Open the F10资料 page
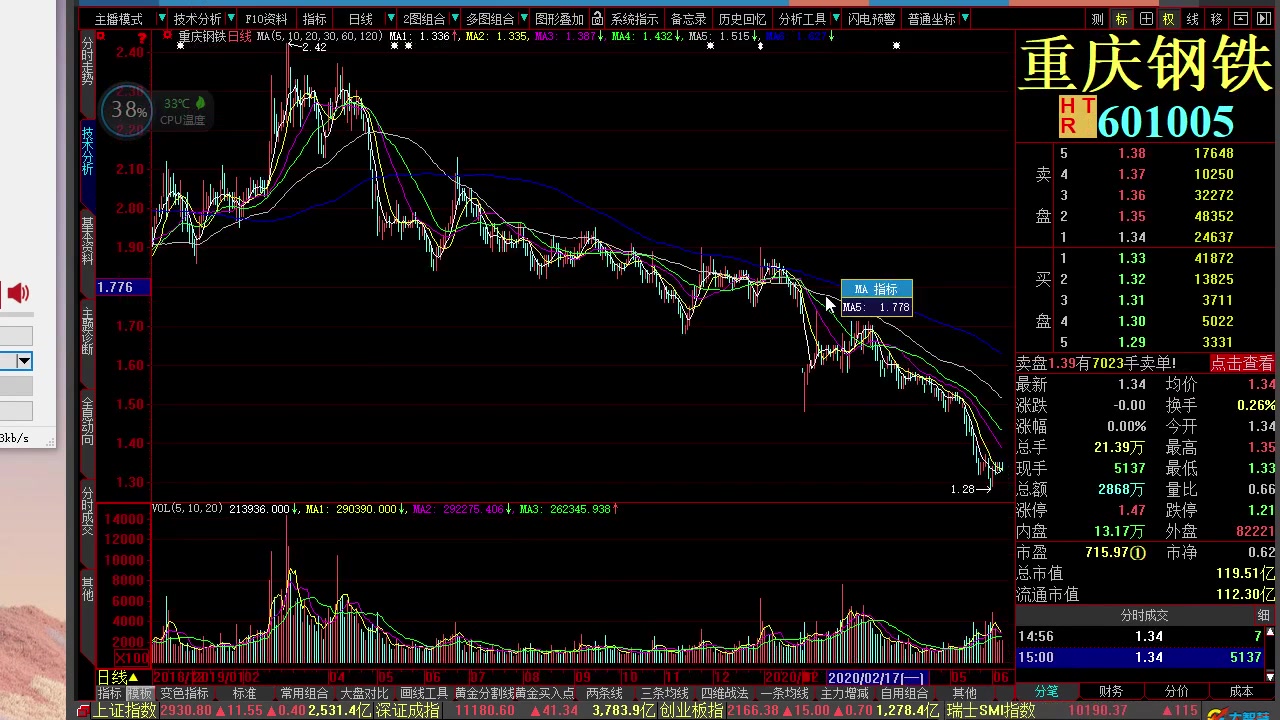The image size is (1280, 720). 266,19
